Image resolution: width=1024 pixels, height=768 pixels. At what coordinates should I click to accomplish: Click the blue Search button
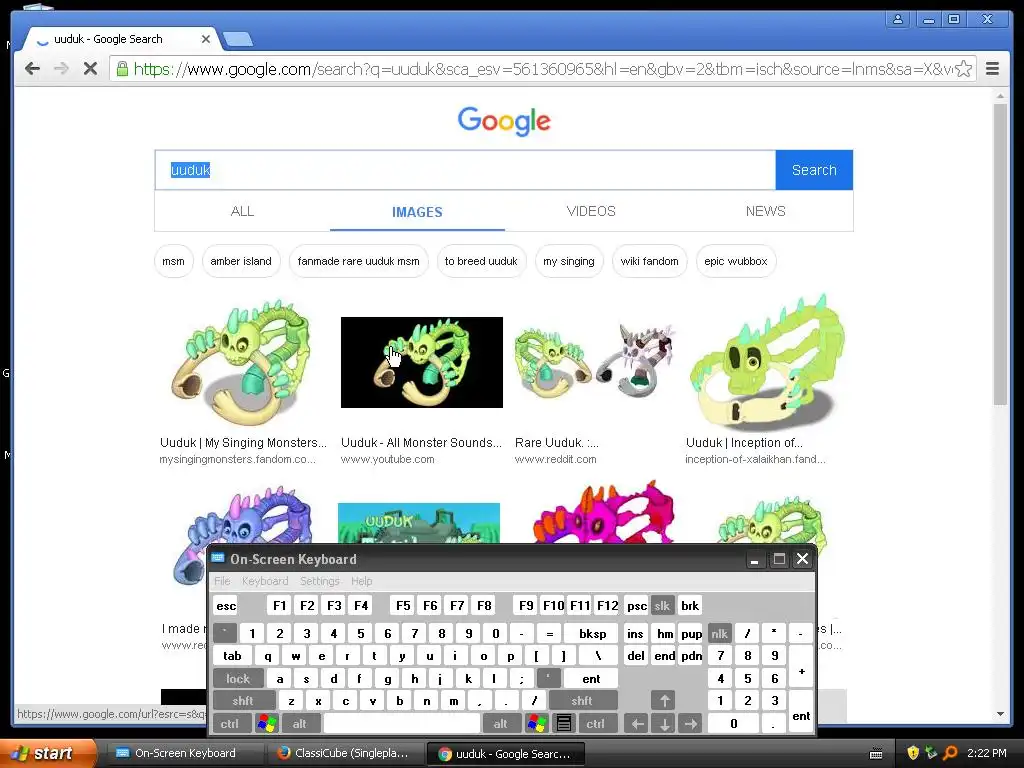[814, 170]
